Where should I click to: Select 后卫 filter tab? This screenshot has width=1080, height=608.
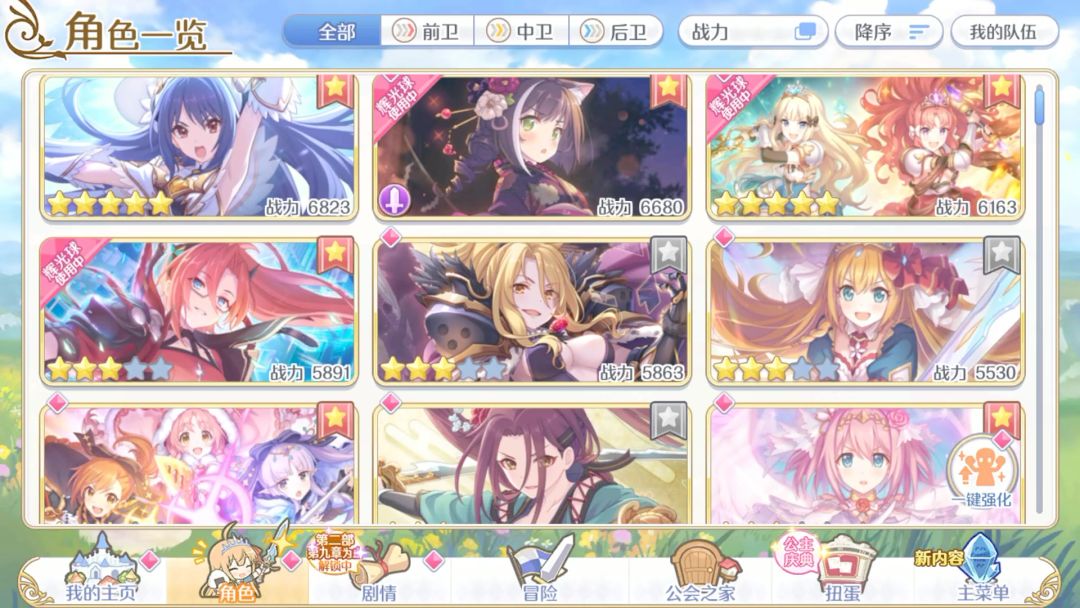[x=615, y=32]
